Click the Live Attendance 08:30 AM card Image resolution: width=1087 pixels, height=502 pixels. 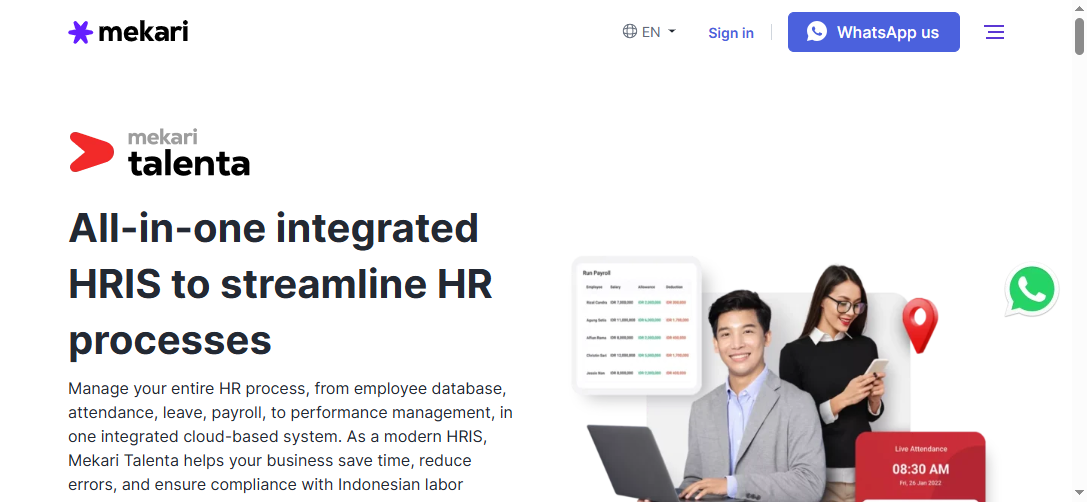pyautogui.click(x=920, y=466)
